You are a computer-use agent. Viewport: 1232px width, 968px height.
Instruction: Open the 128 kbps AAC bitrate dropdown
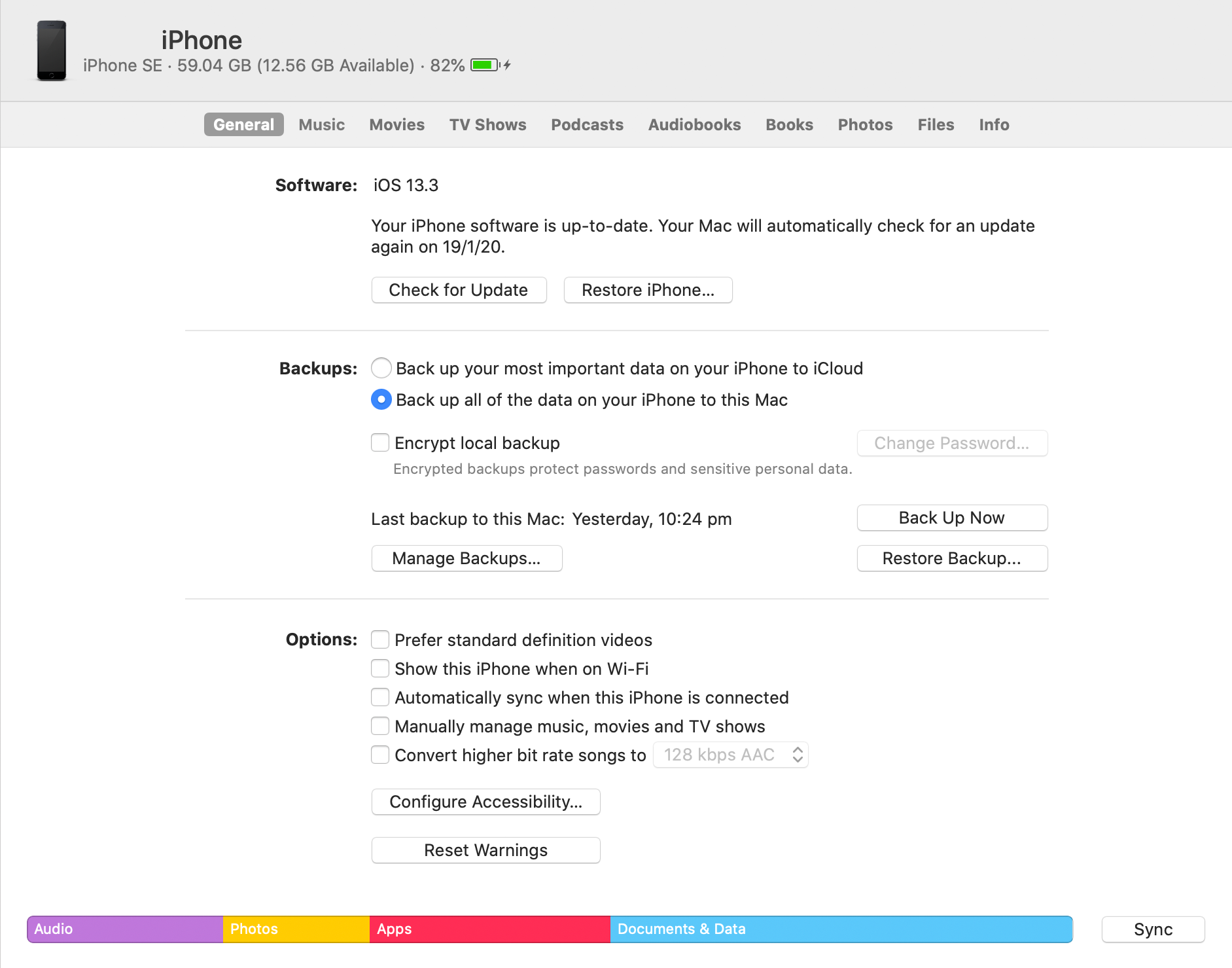[x=731, y=755]
